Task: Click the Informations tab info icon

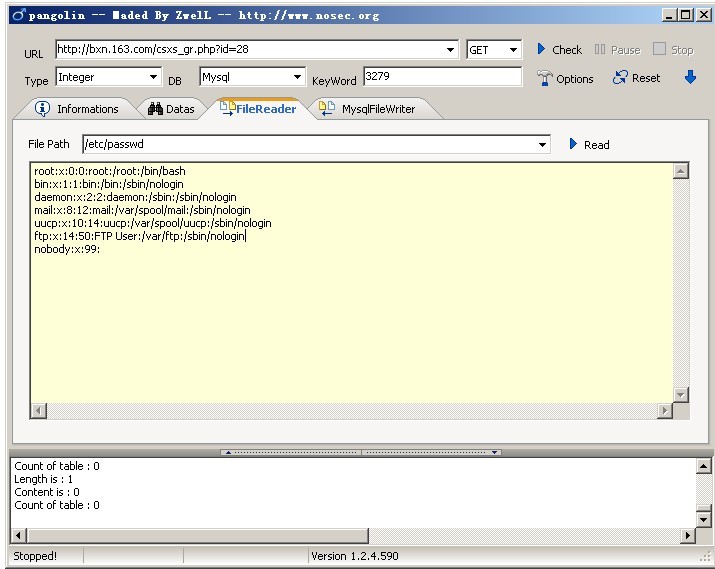Action: click(x=42, y=109)
